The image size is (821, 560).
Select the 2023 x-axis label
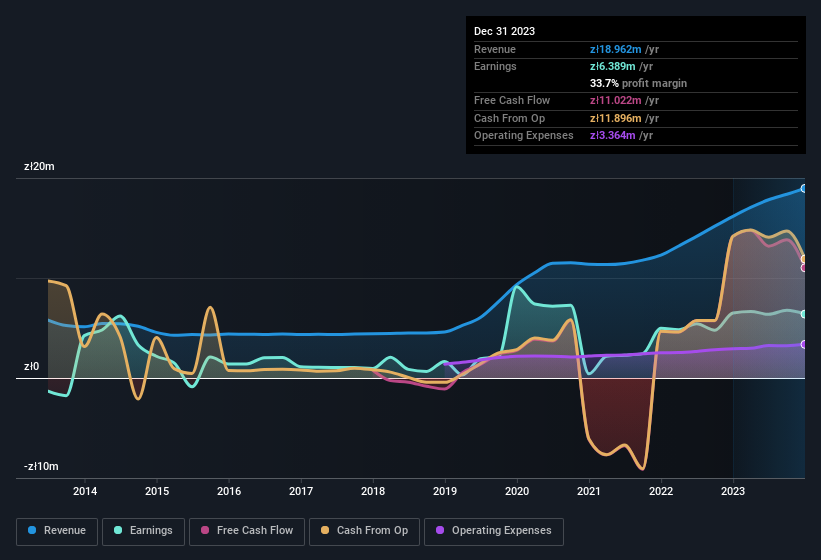[x=733, y=491]
